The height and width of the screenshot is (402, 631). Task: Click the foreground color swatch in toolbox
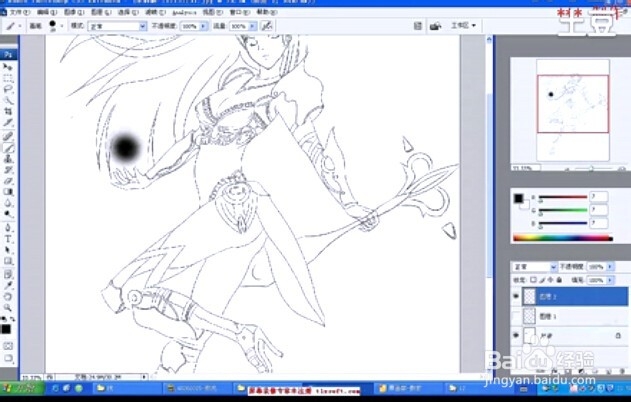point(6,329)
